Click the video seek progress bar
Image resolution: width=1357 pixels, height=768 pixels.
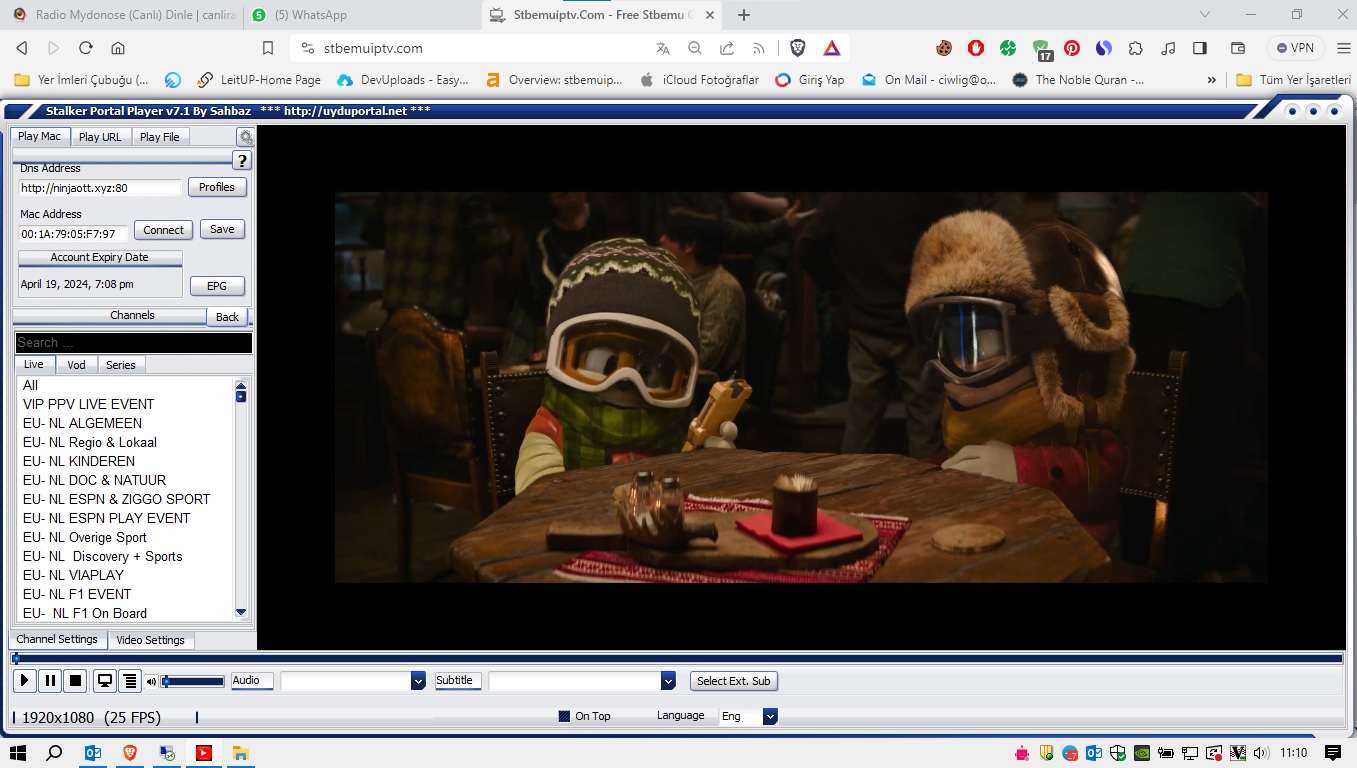pos(677,658)
